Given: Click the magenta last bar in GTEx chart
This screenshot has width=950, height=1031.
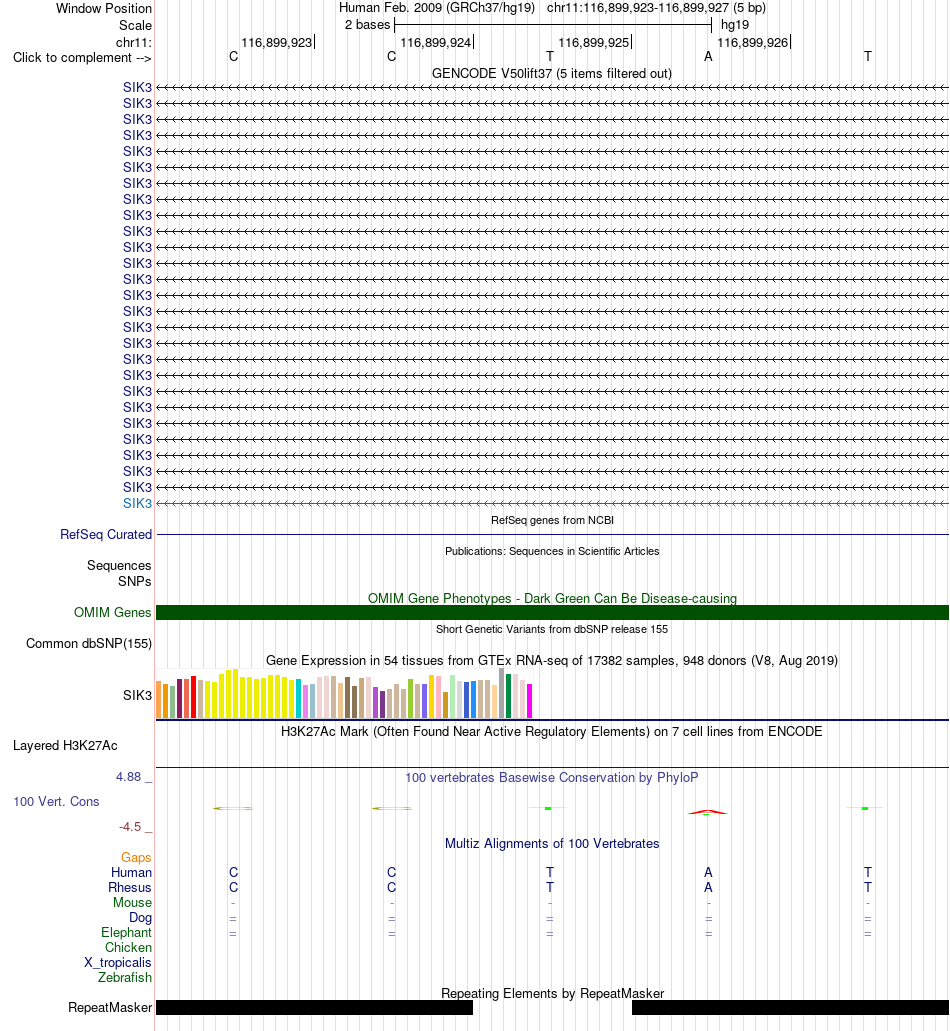Looking at the screenshot, I should coord(529,701).
